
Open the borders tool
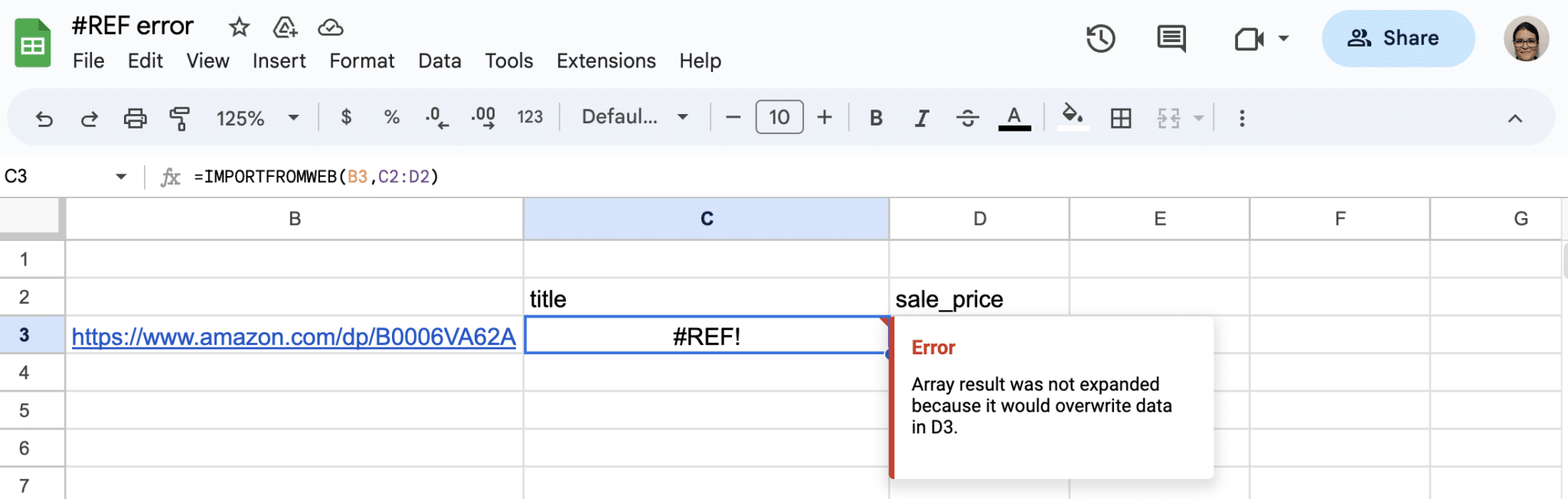coord(1121,118)
